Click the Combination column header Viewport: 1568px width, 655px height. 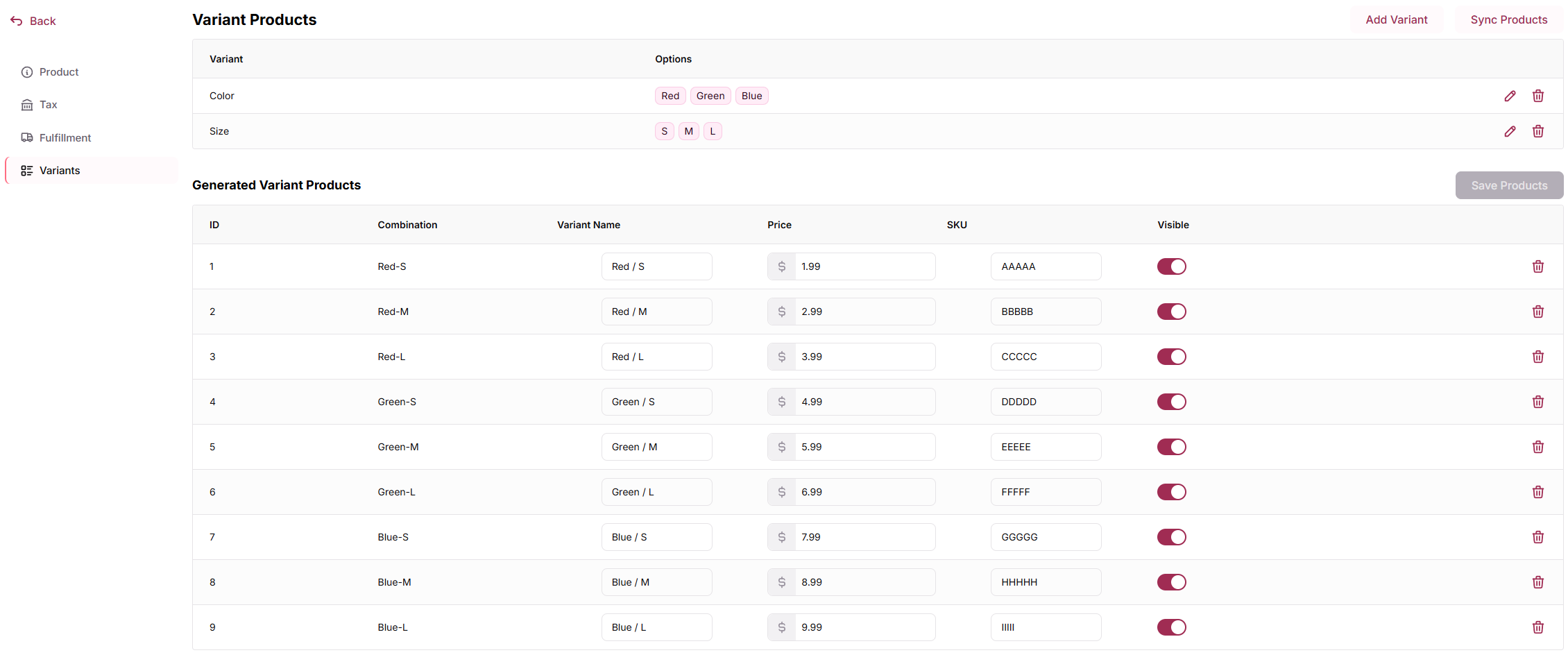[x=407, y=225]
